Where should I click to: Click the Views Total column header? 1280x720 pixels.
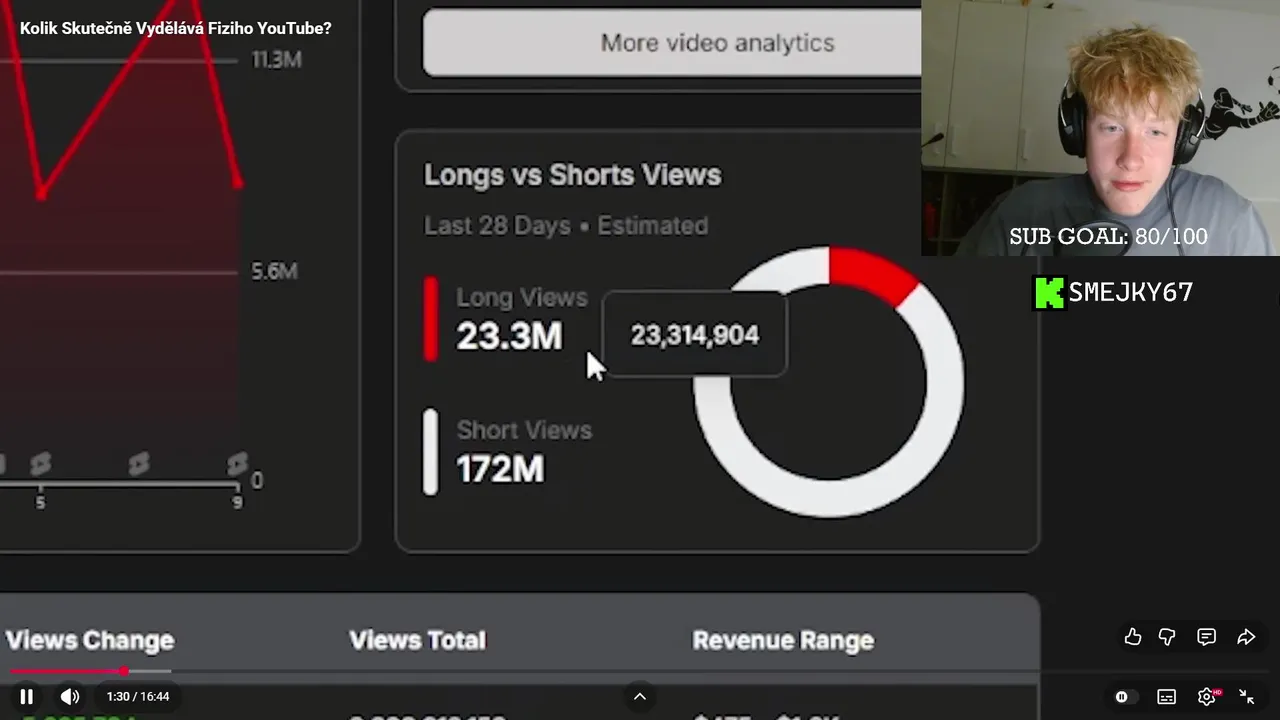click(417, 640)
